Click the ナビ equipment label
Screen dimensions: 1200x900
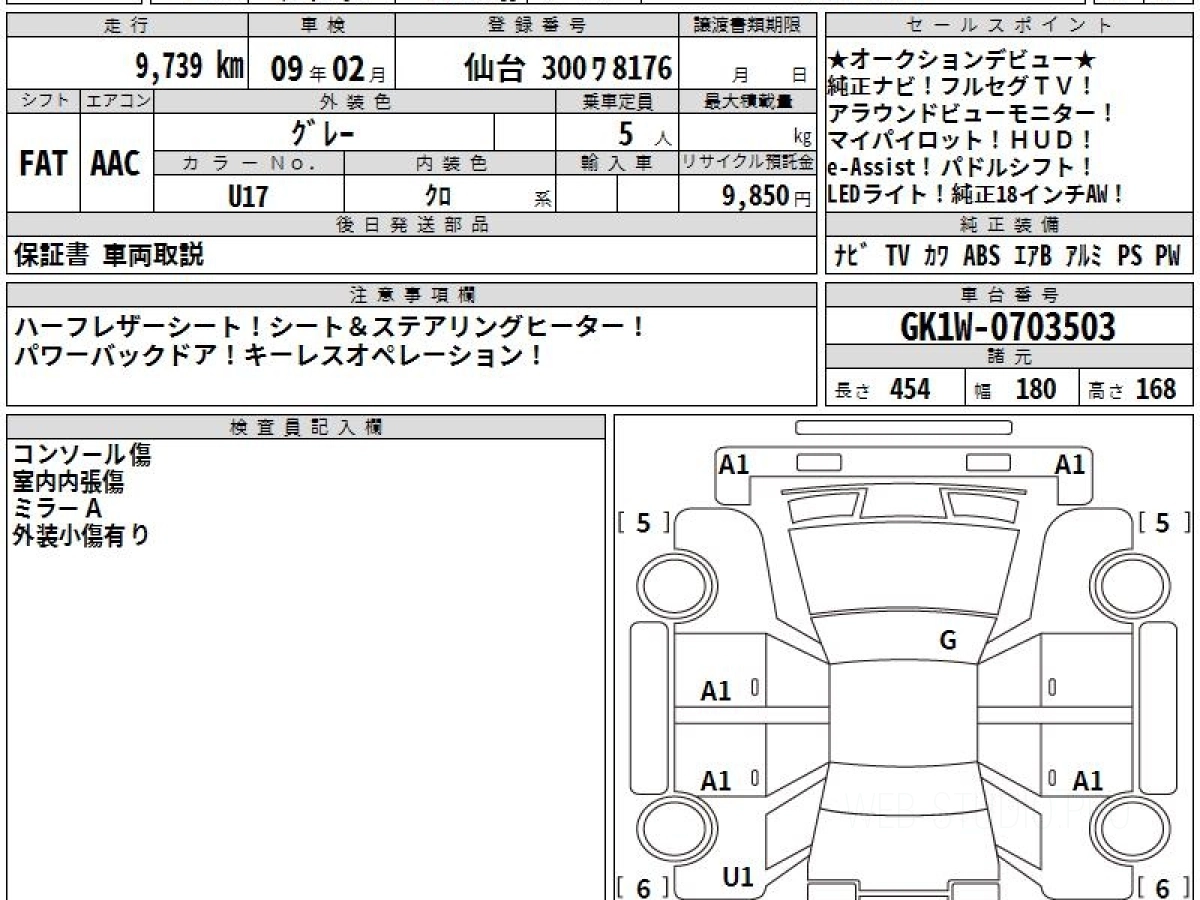click(x=851, y=256)
